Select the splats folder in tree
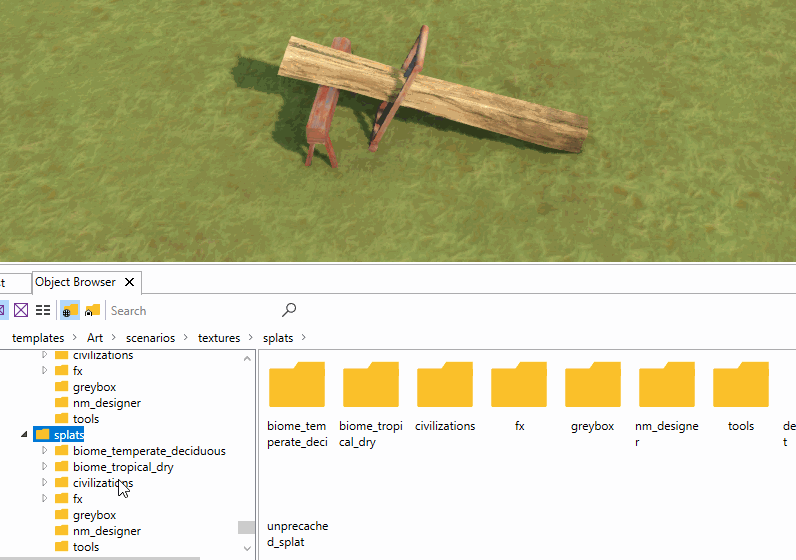The image size is (796, 560). point(59,435)
